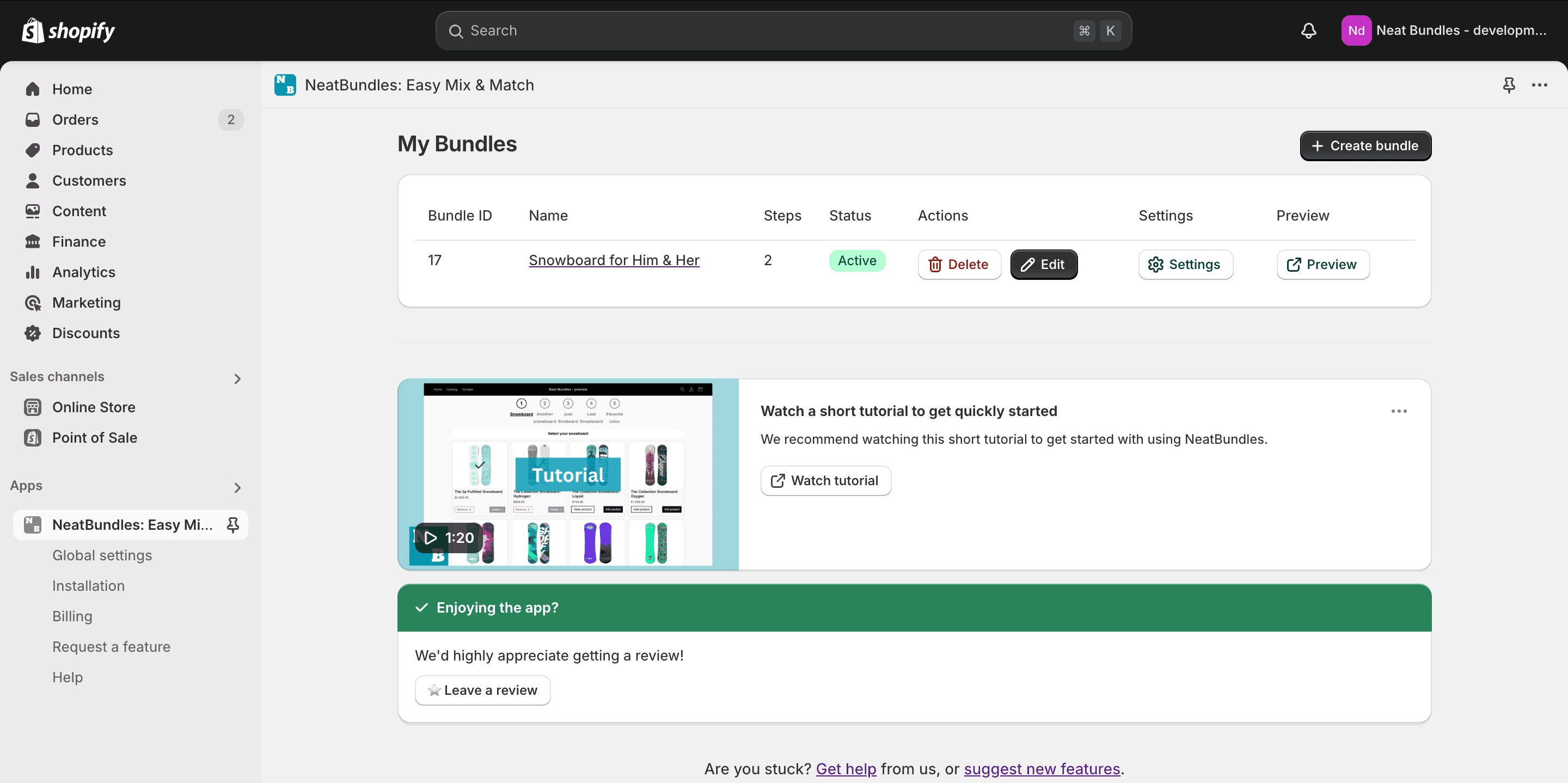Image resolution: width=1568 pixels, height=783 pixels.
Task: Expand the Sales channels chevron
Action: point(237,379)
